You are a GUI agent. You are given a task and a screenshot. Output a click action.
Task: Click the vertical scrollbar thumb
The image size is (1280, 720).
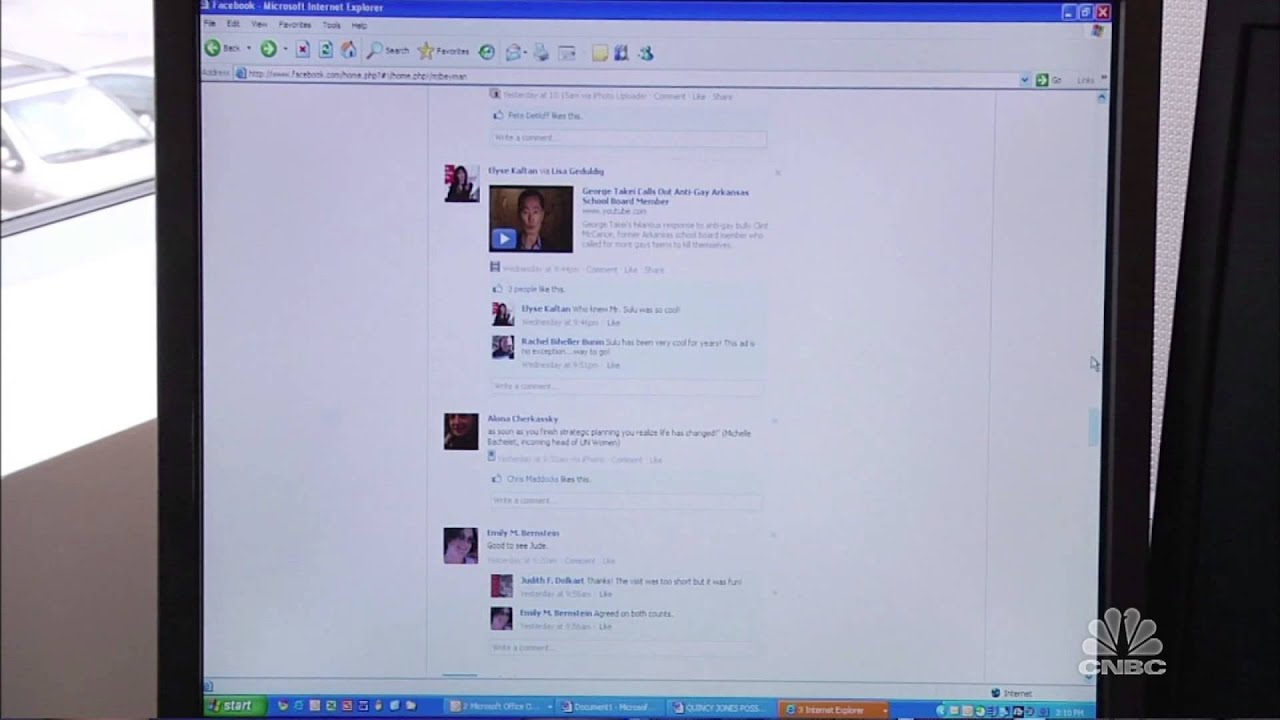1094,428
